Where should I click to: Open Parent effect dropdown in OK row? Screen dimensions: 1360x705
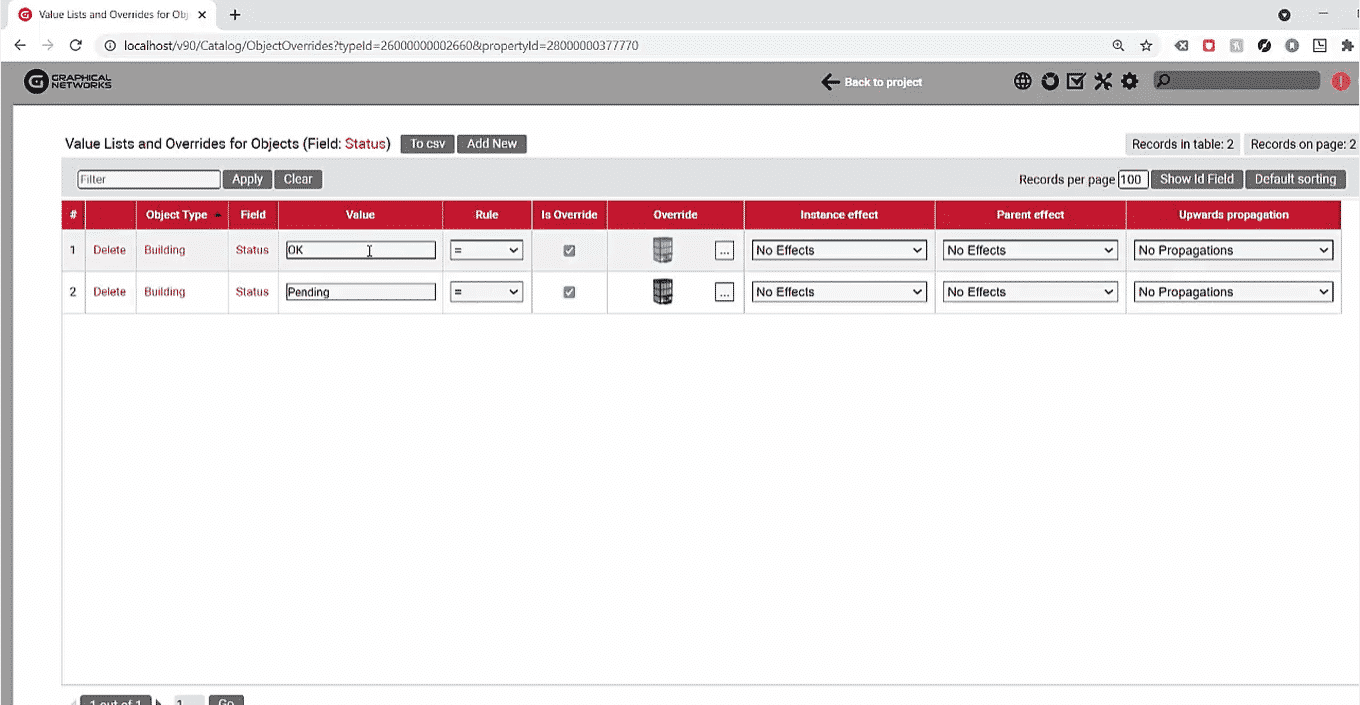coord(1030,250)
